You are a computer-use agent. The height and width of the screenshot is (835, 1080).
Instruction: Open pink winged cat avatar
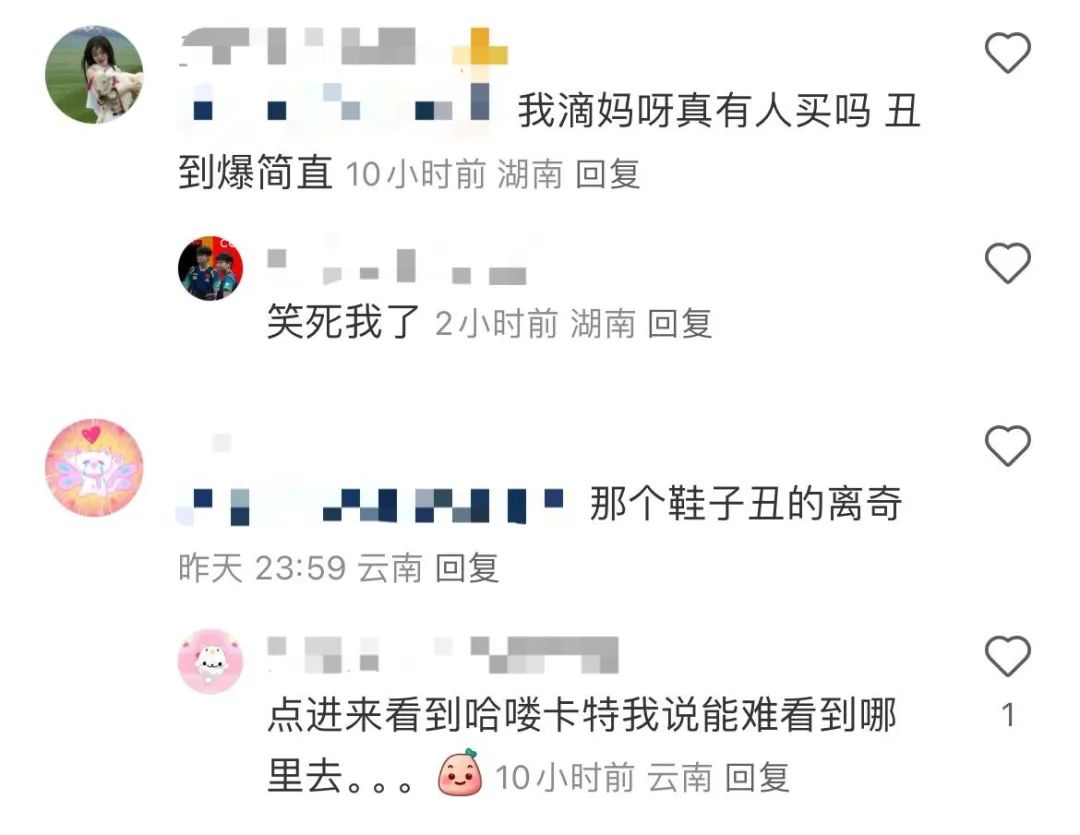coord(94,466)
